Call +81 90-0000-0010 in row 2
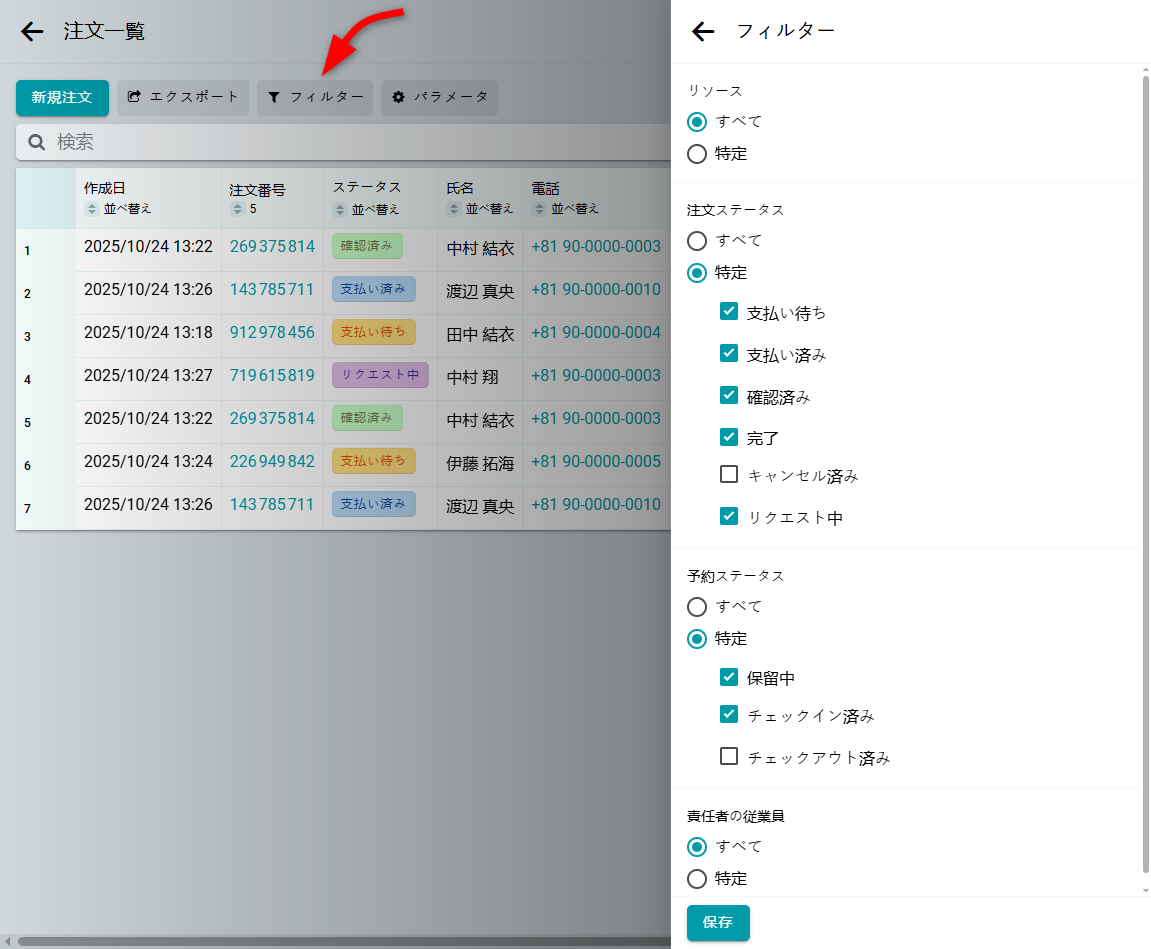The image size is (1151, 949). point(596,290)
